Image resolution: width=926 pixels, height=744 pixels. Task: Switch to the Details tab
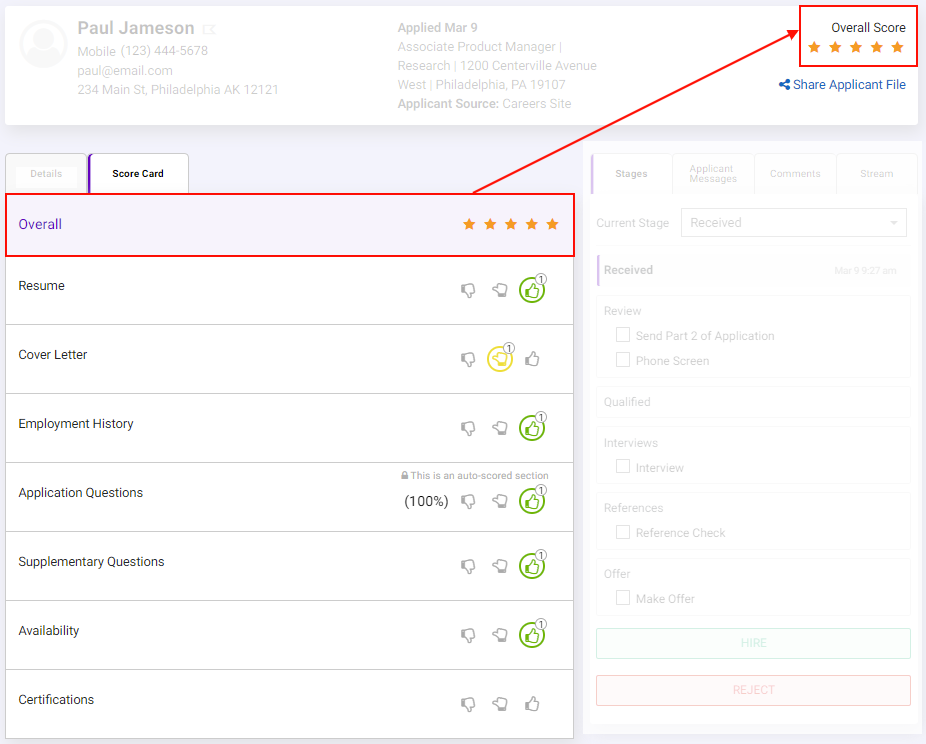point(46,174)
